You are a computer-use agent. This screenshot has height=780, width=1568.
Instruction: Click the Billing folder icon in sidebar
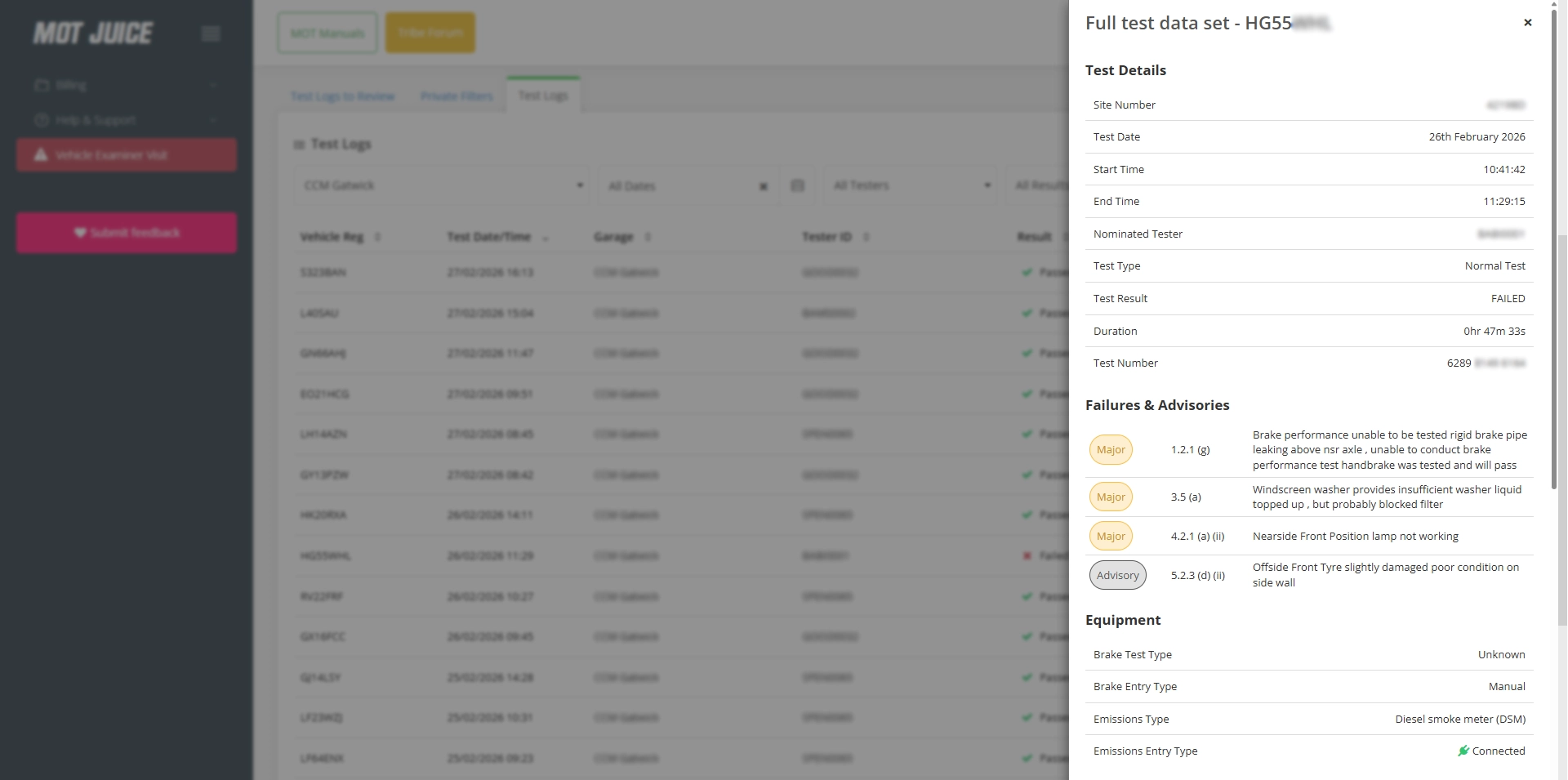(41, 84)
